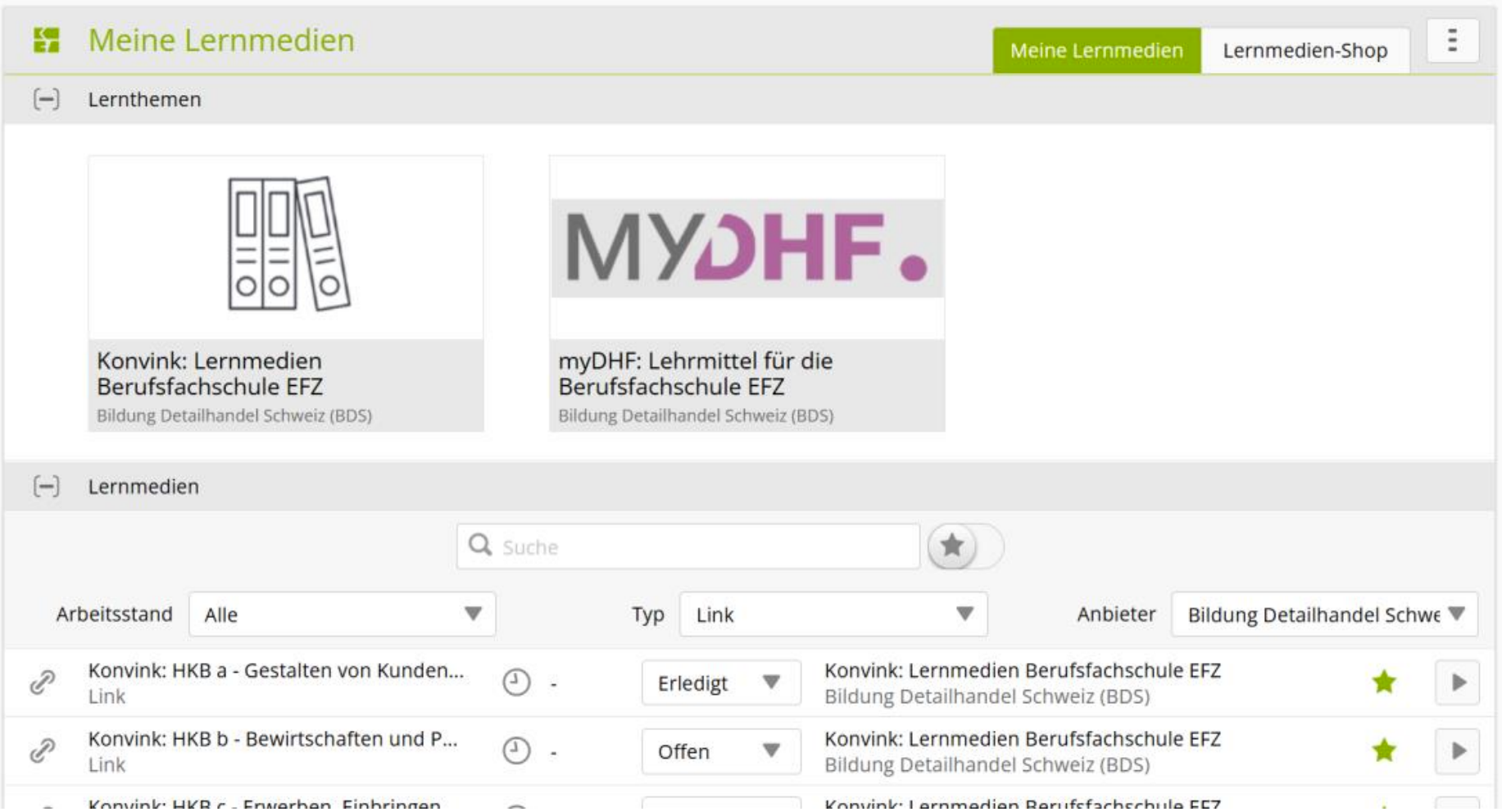Click link icon for Konvink HKB a
The width and height of the screenshot is (1502, 812).
pos(43,683)
